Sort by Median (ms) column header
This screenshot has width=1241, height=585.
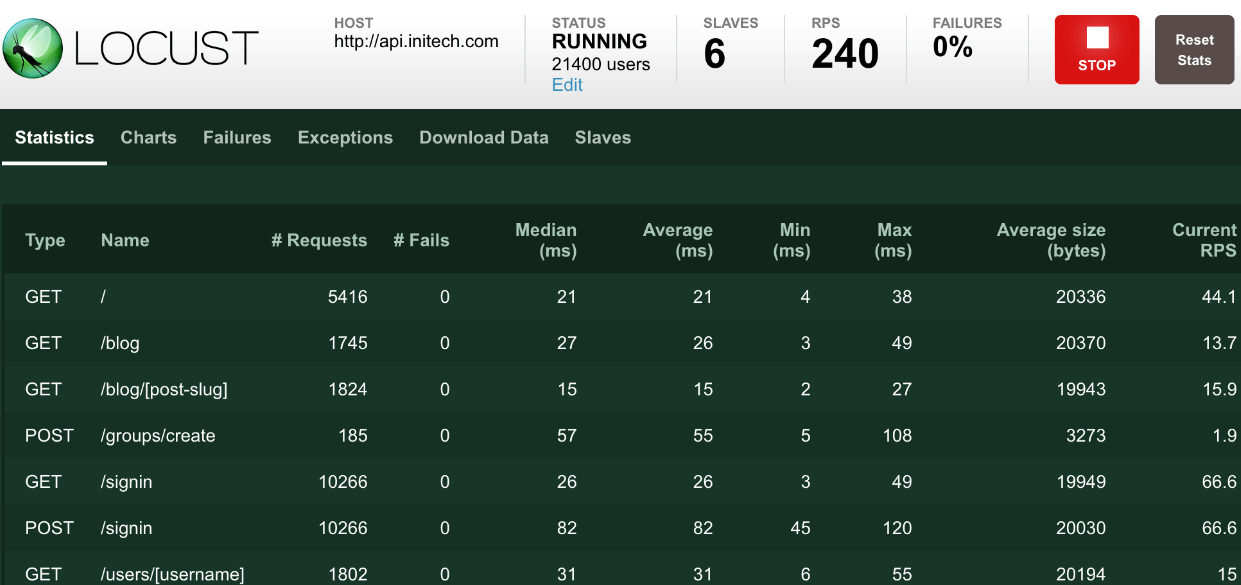(546, 240)
